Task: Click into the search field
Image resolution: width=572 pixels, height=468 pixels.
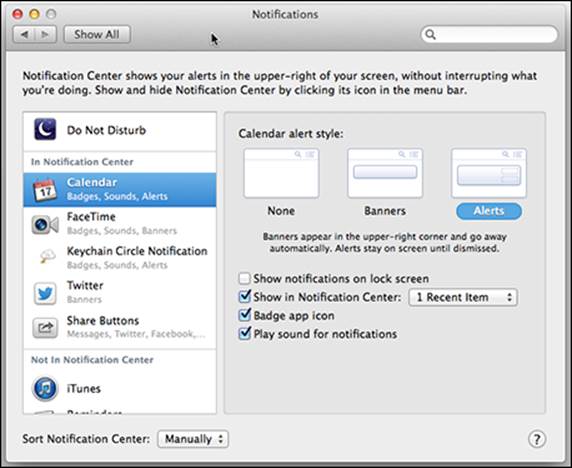Action: (490, 35)
